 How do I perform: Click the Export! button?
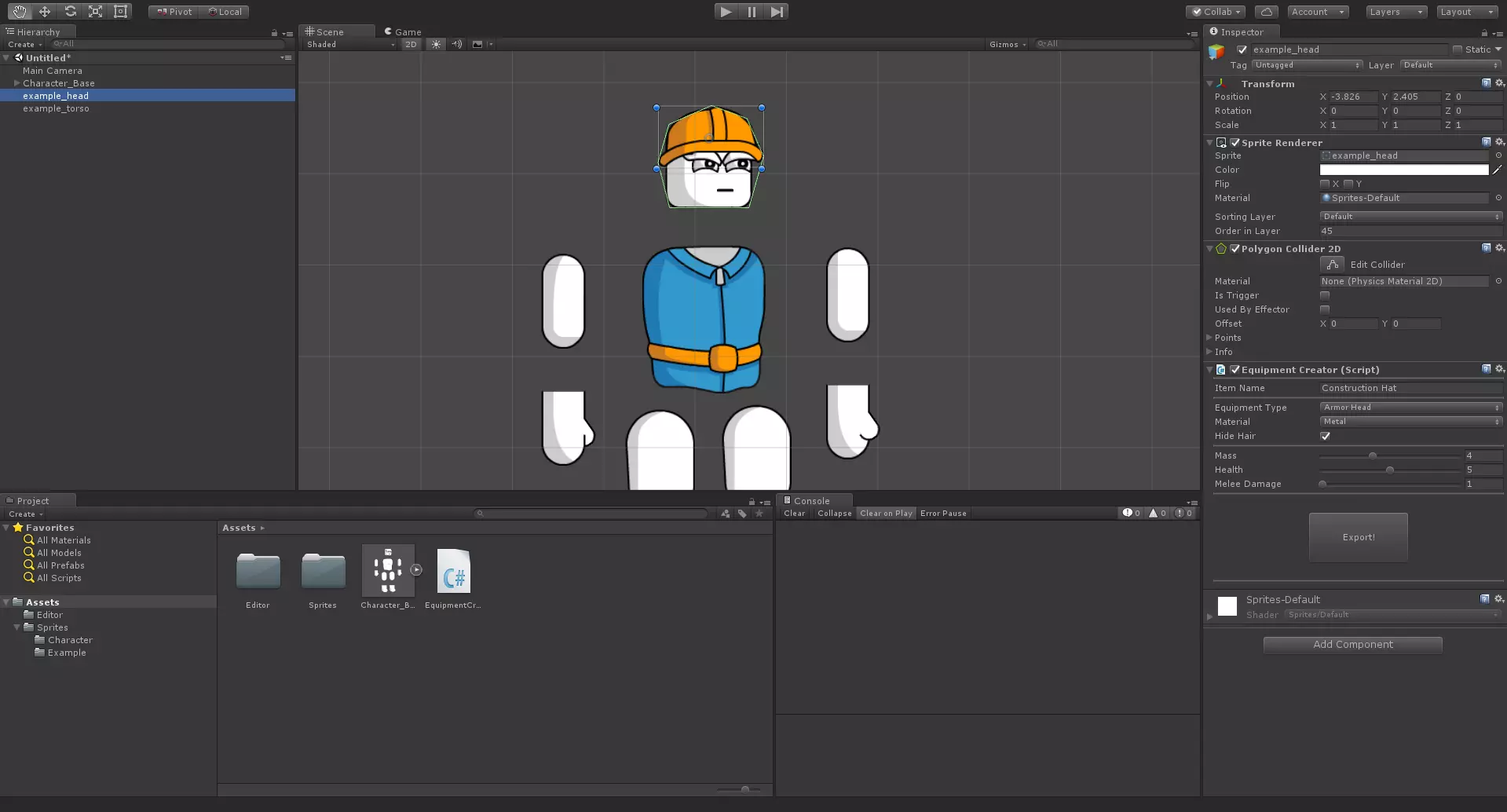point(1358,537)
